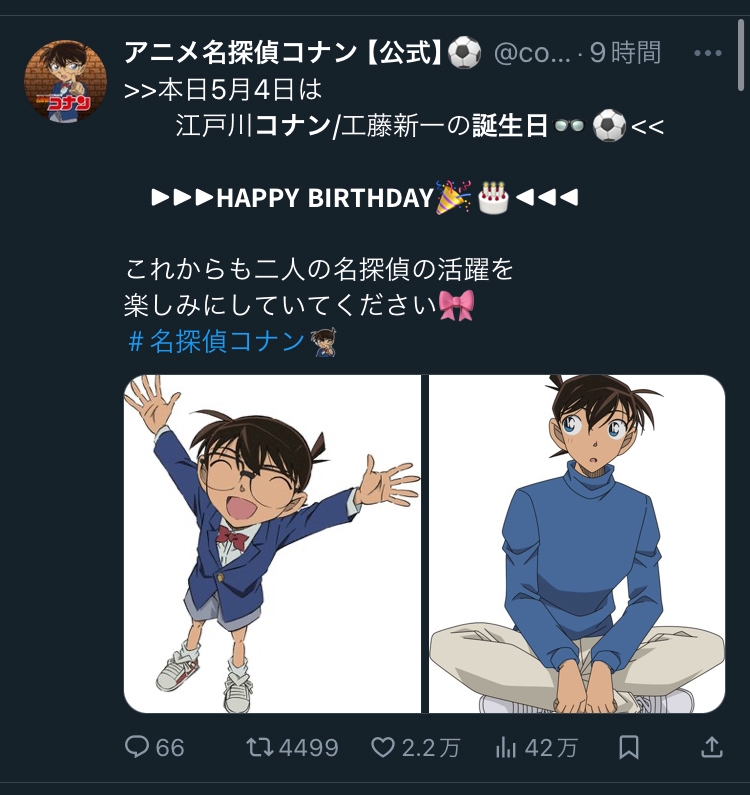Open the right image of seated Shinichi
This screenshot has width=750, height=795.
pyautogui.click(x=577, y=543)
